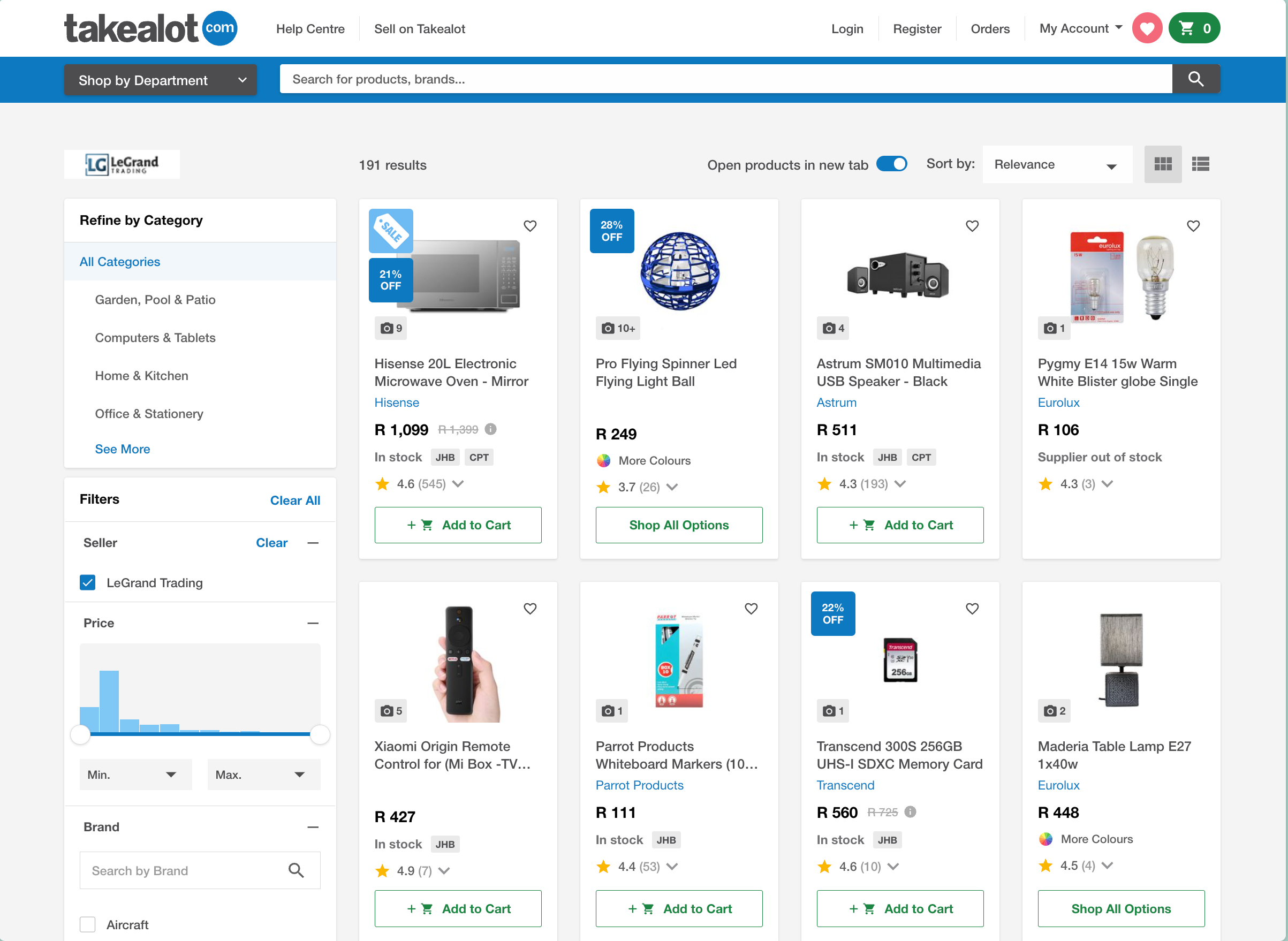Add Hisense Microwave to wishlist
1288x941 pixels.
(x=530, y=226)
